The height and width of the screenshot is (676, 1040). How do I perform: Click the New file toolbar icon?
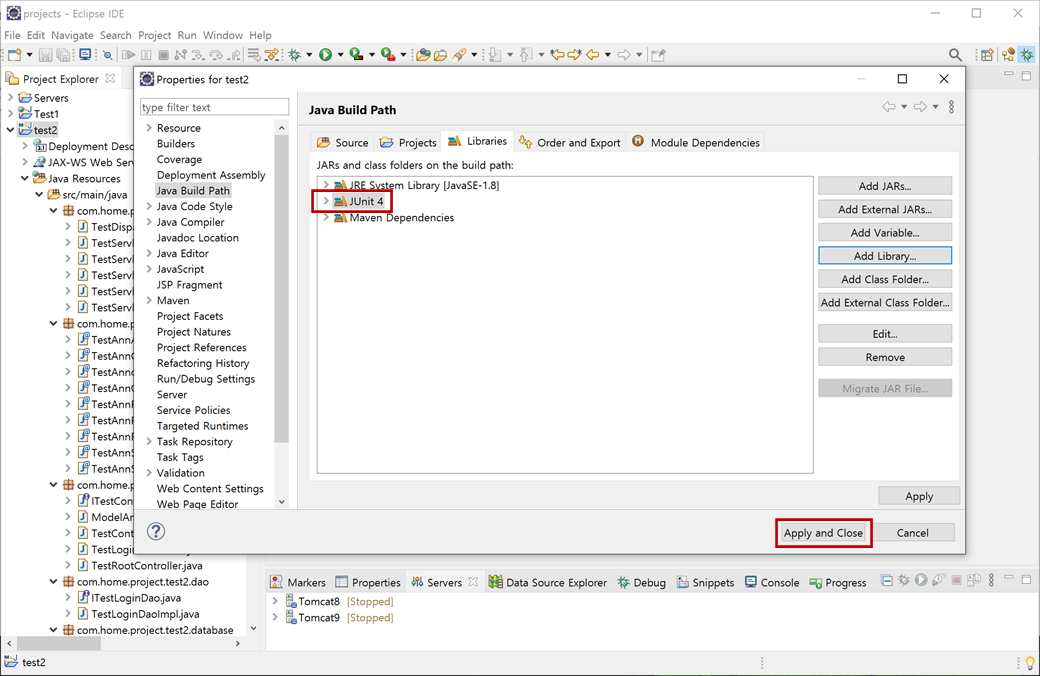15,55
